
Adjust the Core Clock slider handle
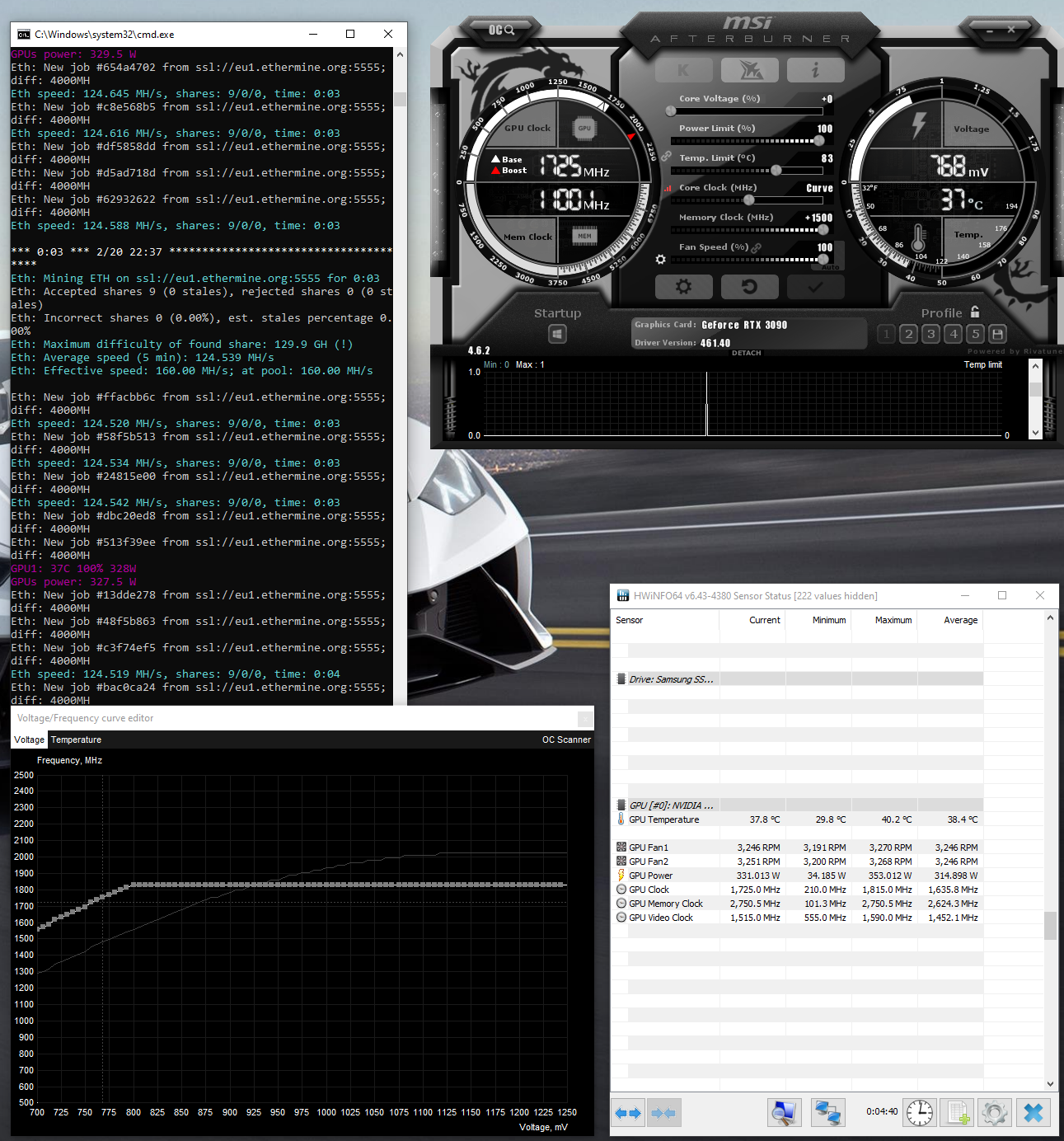[748, 200]
